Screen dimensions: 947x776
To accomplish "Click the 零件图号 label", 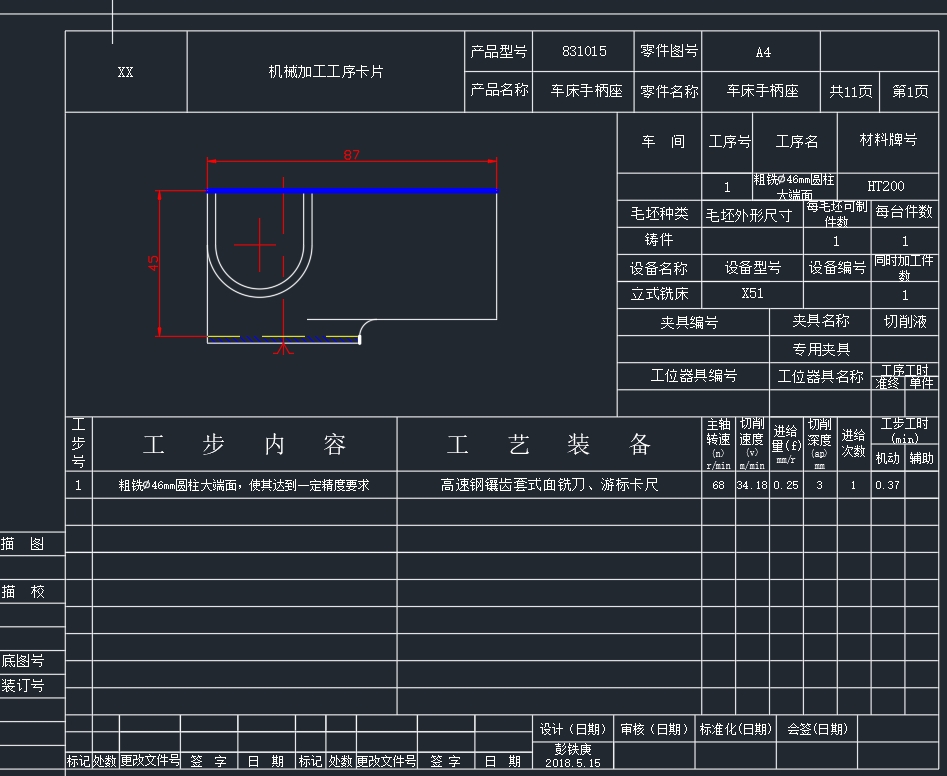I will [x=669, y=51].
